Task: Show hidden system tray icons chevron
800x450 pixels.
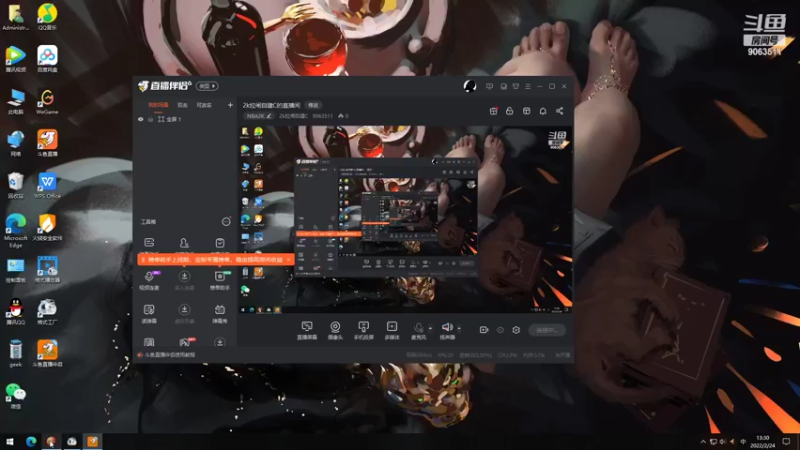Action: pyautogui.click(x=703, y=441)
